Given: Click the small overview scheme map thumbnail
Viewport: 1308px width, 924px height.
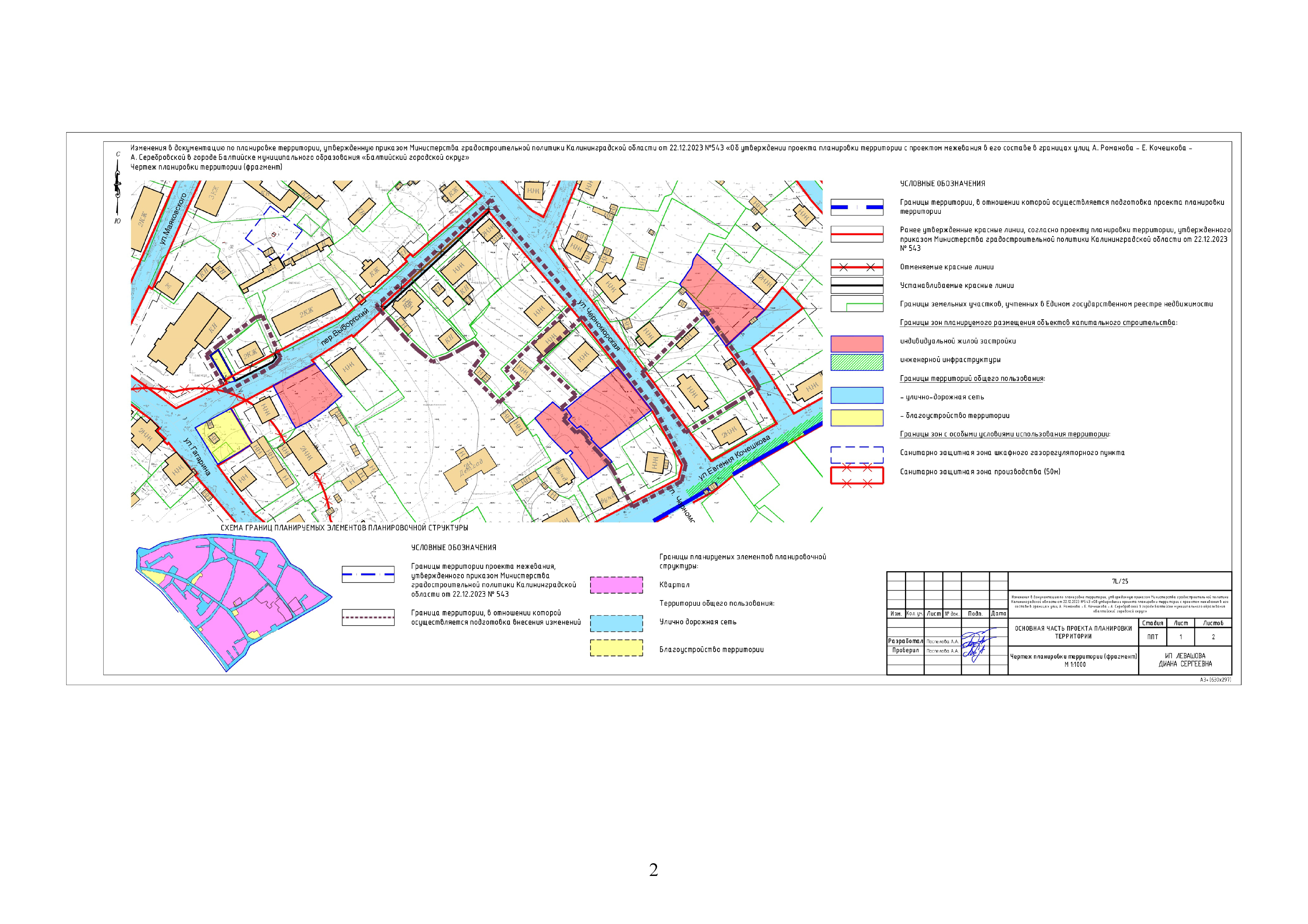Looking at the screenshot, I should [x=234, y=604].
